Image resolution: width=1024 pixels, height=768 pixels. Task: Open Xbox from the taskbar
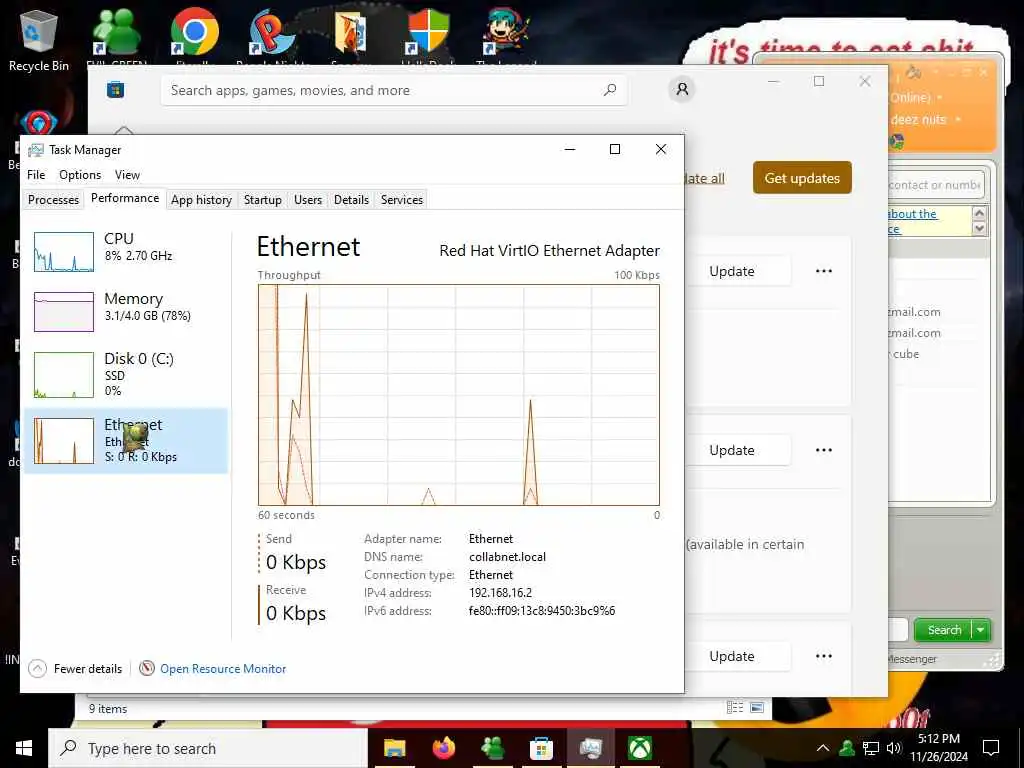click(639, 748)
